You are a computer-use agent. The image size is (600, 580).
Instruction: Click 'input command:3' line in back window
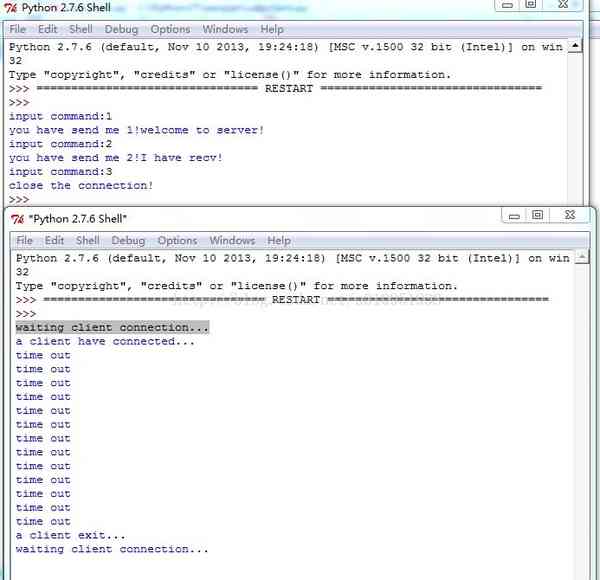tap(60, 172)
